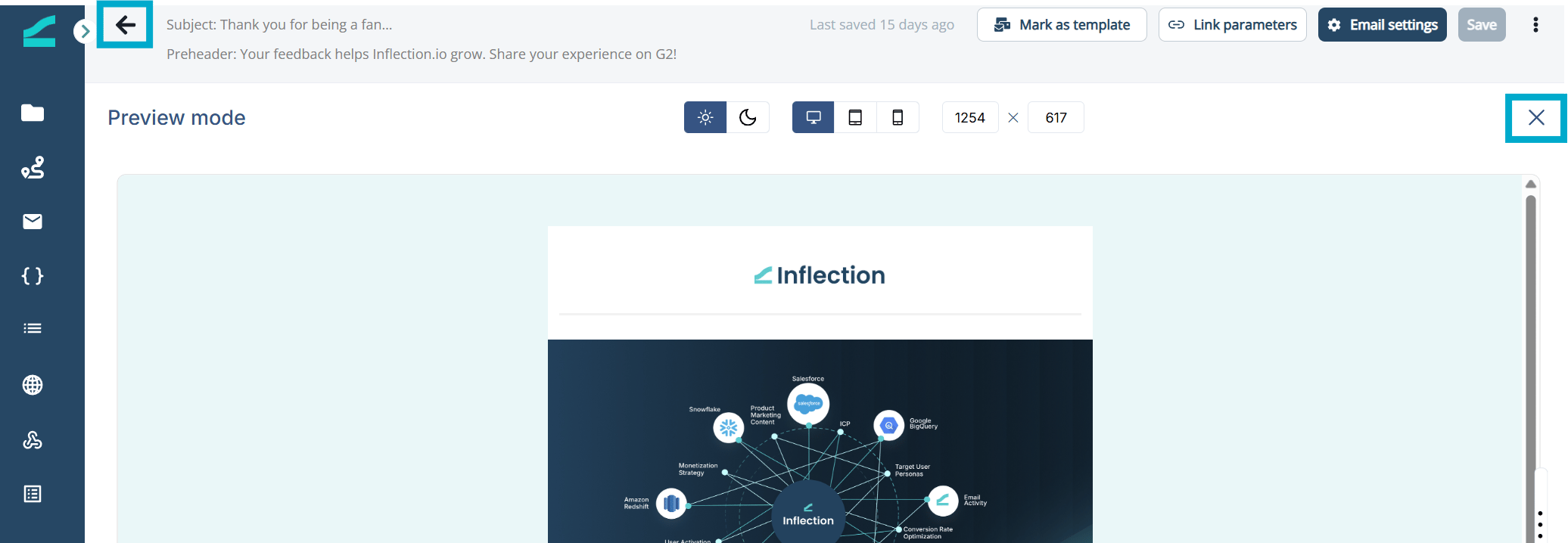Image resolution: width=1568 pixels, height=543 pixels.
Task: Click Last saved 15 days ago text
Action: (x=882, y=24)
